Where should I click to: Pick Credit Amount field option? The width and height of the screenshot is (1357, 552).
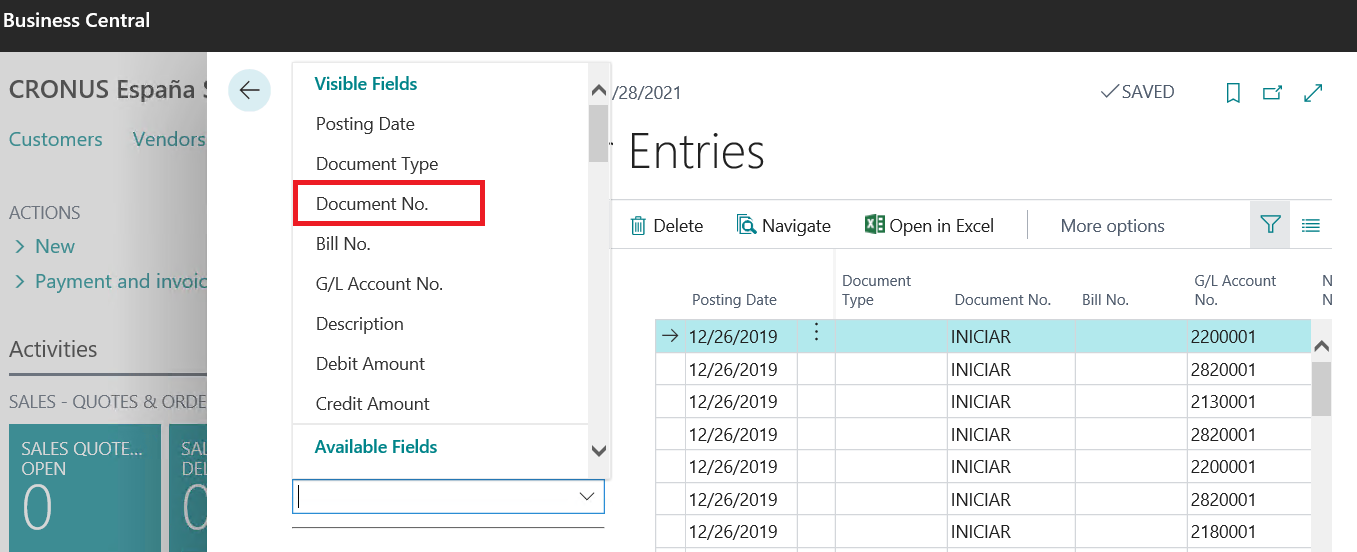[x=372, y=404]
